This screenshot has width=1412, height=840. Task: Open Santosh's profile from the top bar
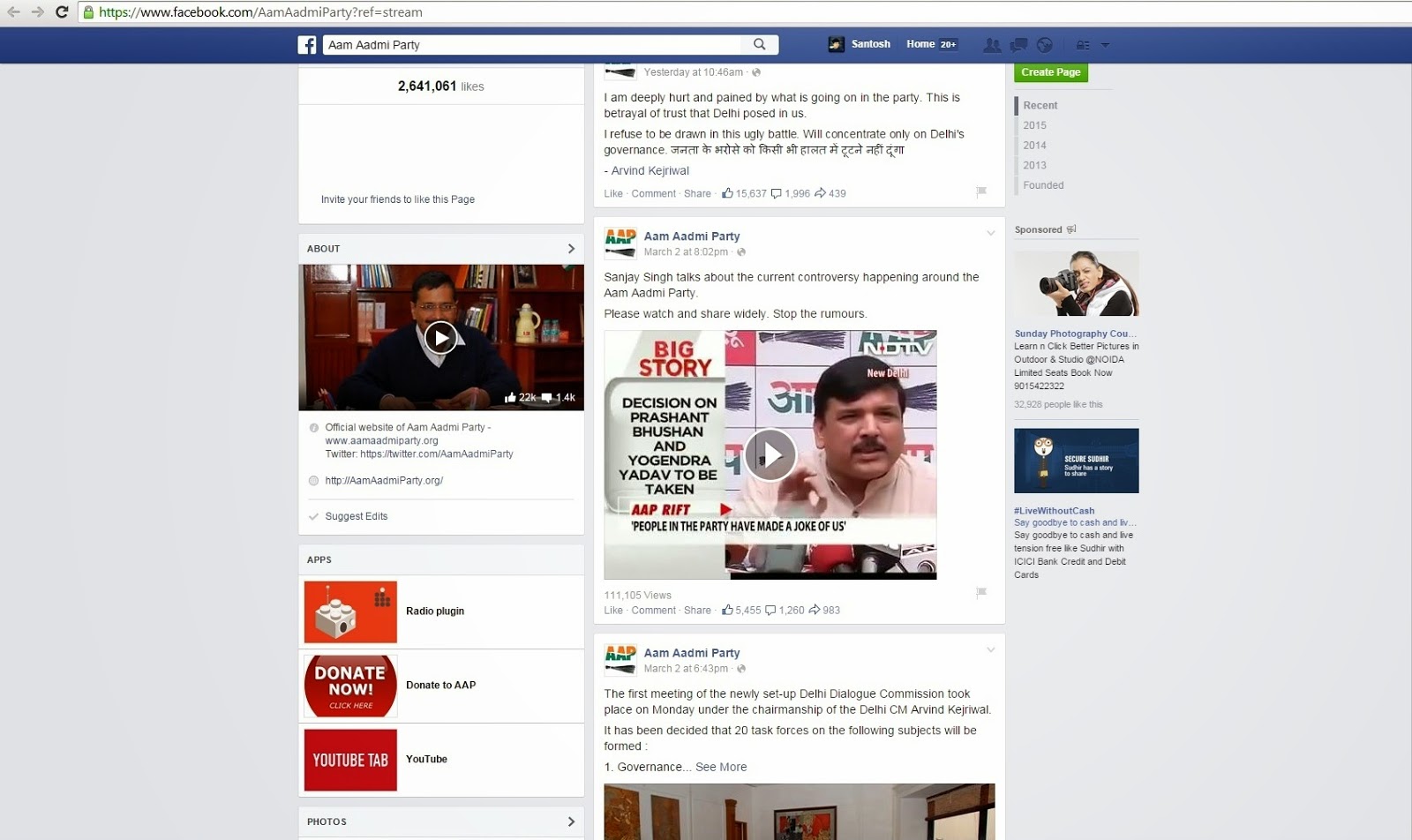coord(860,44)
